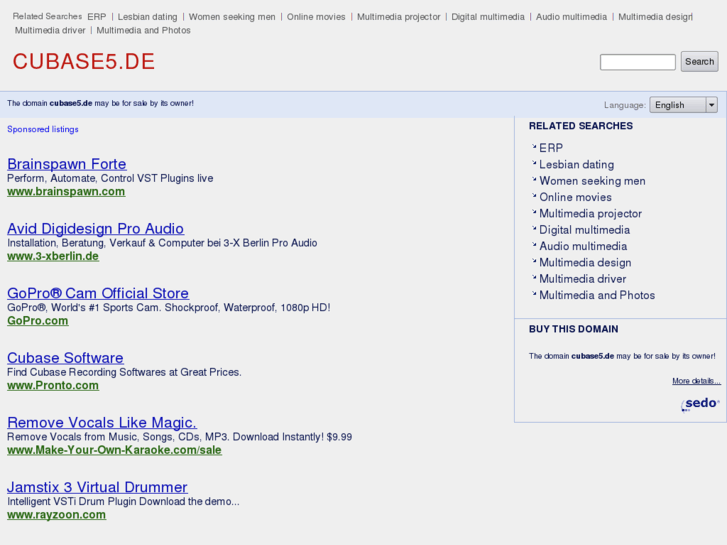Open Lesbian dating in sidebar list
This screenshot has height=545, width=727.
click(577, 164)
